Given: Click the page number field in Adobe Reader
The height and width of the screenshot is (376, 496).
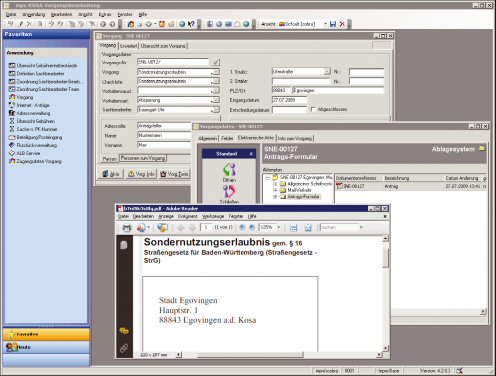Looking at the screenshot, I should coord(206,227).
